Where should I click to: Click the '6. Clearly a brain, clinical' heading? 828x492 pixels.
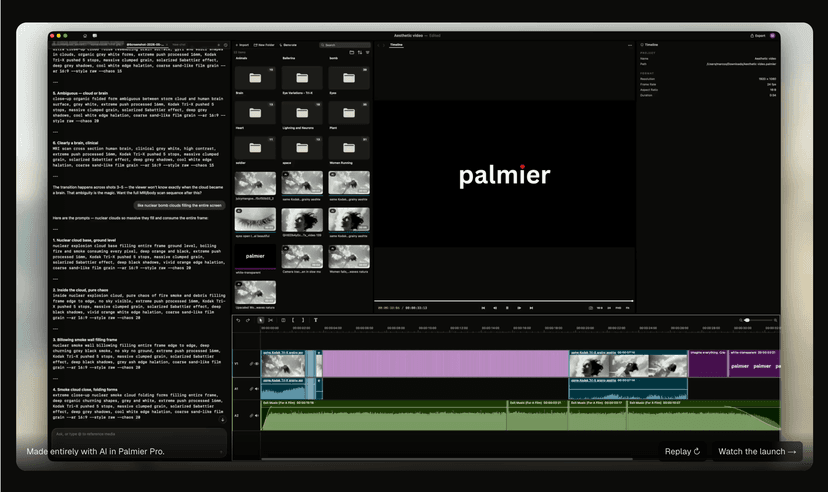[75, 143]
